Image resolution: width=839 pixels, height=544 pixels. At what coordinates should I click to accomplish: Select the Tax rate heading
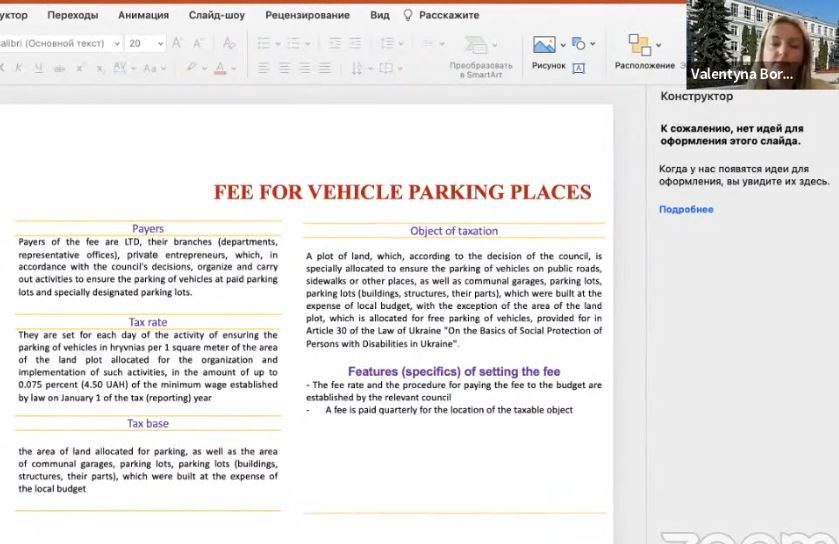pyautogui.click(x=148, y=322)
